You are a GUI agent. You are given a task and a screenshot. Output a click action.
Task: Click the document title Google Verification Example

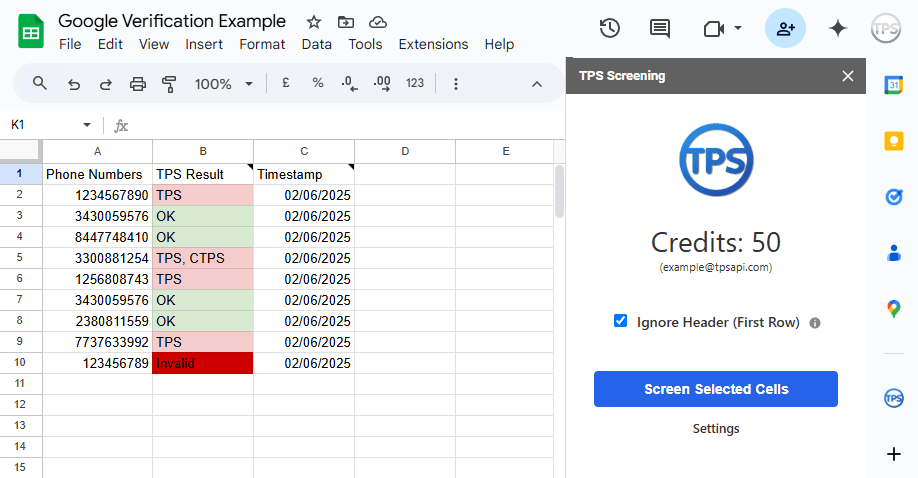(x=172, y=21)
